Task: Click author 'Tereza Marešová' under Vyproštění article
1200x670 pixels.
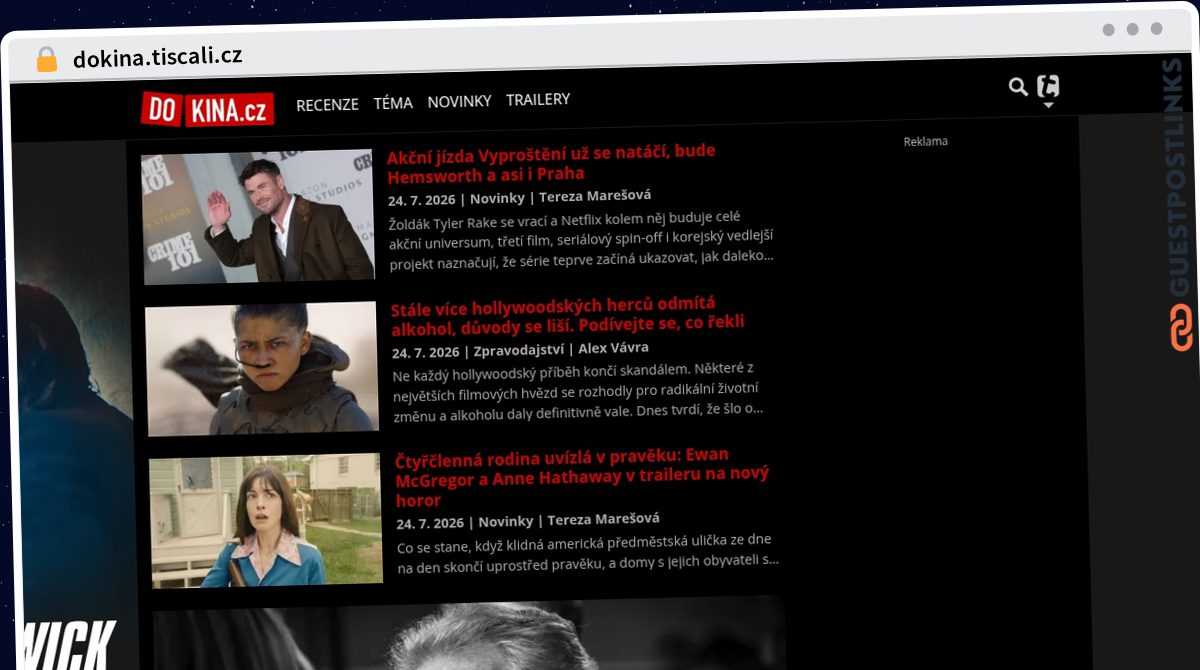Action: [594, 195]
